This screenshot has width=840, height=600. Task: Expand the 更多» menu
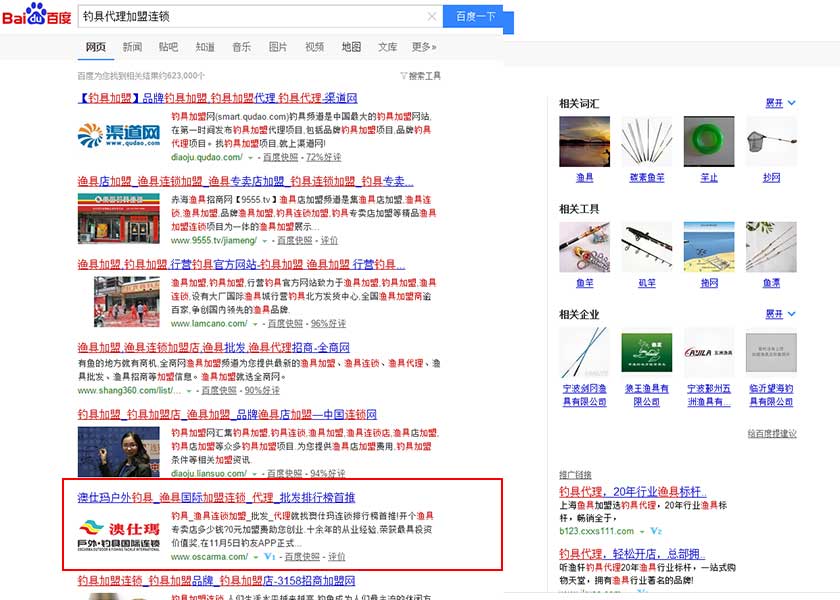(424, 47)
